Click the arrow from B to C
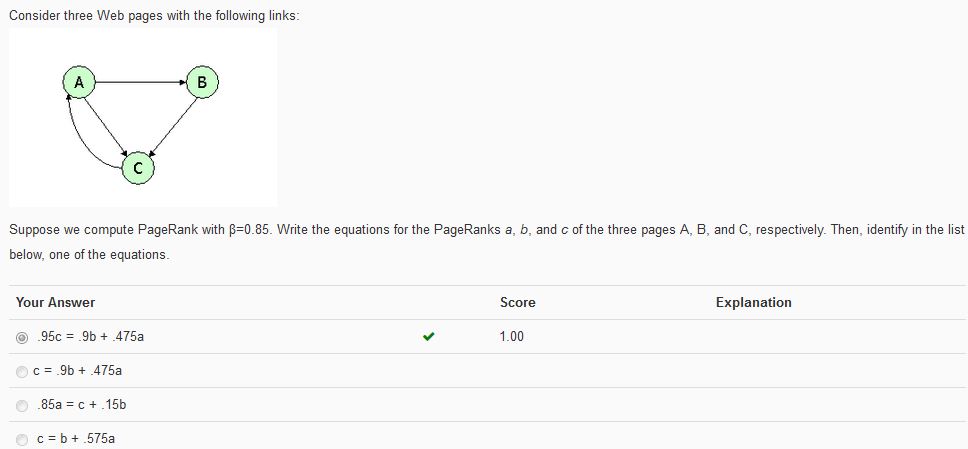Image resolution: width=968 pixels, height=449 pixels. click(x=173, y=125)
